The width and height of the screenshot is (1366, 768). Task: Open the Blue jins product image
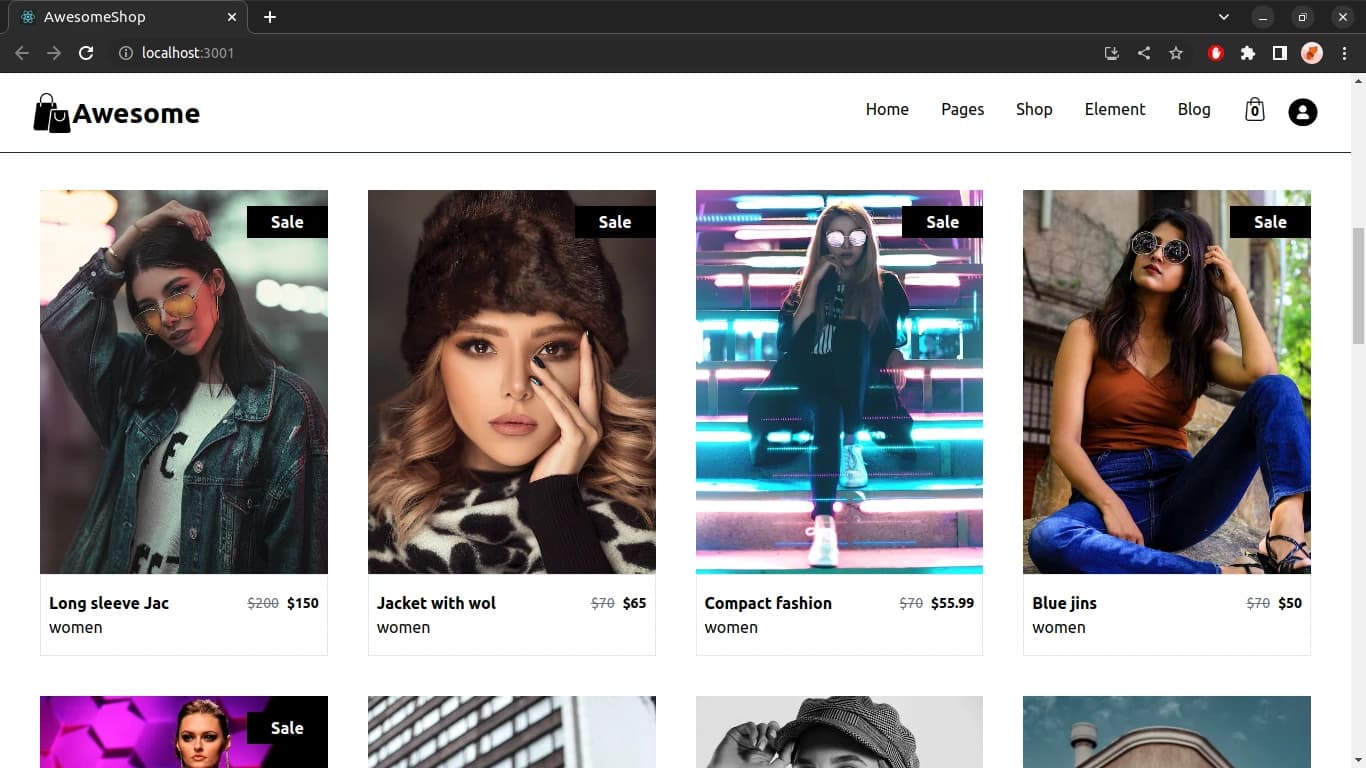(x=1167, y=382)
